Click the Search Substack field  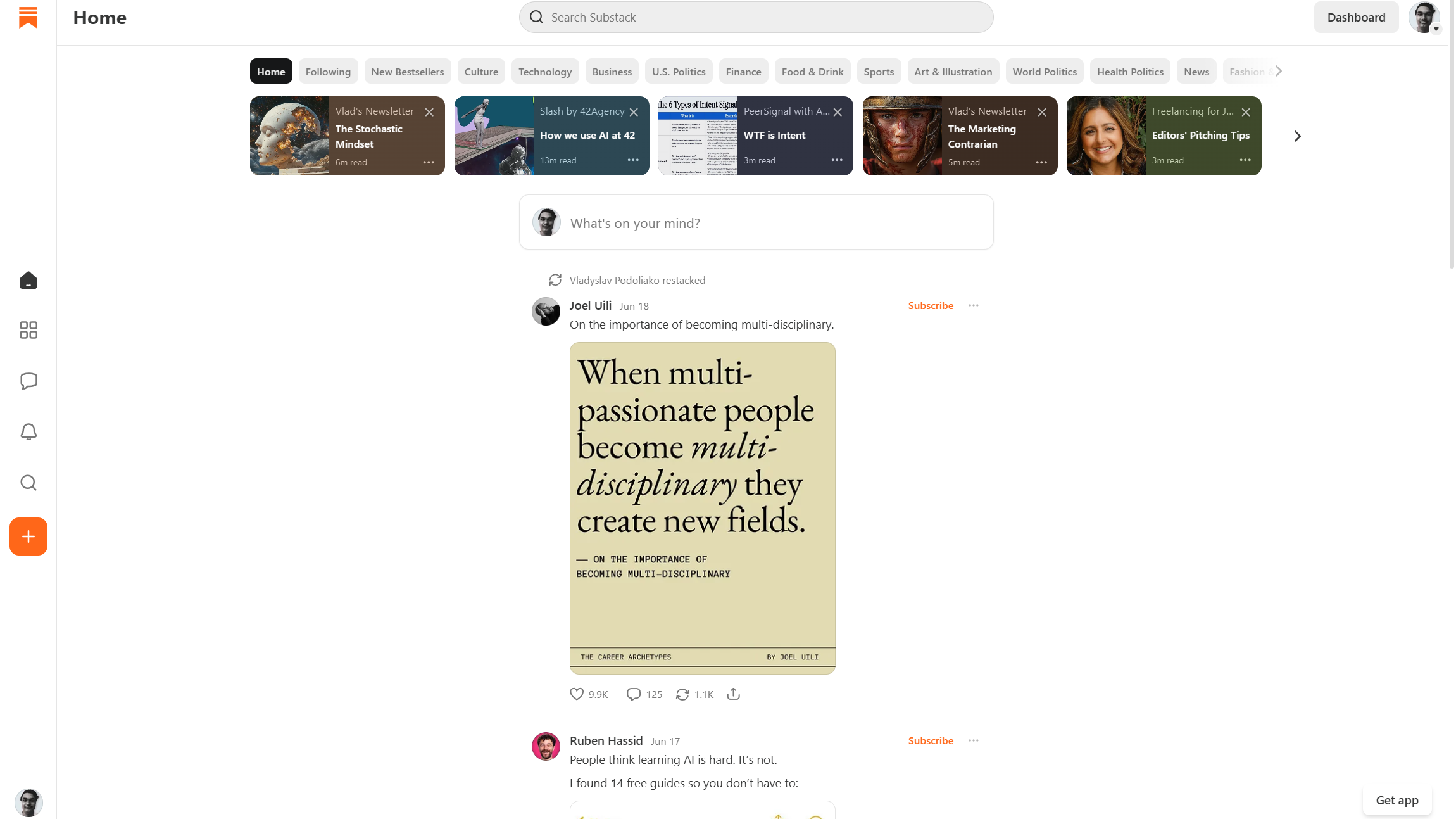coord(756,17)
